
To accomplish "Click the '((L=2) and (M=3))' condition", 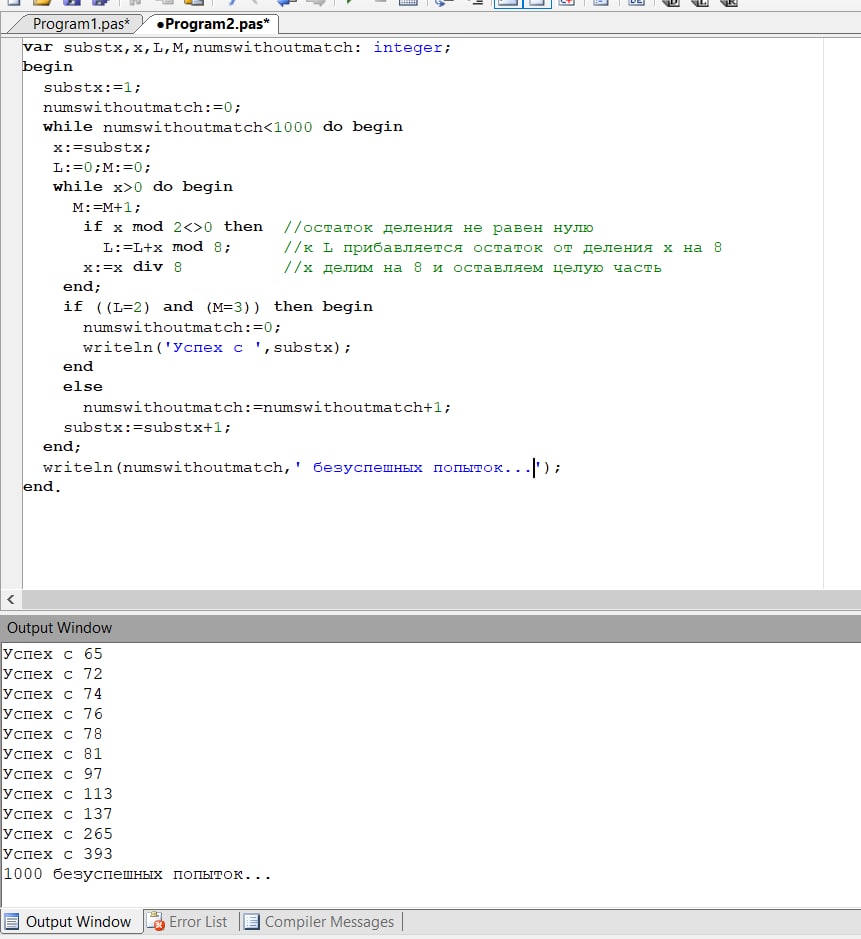I will tap(178, 307).
